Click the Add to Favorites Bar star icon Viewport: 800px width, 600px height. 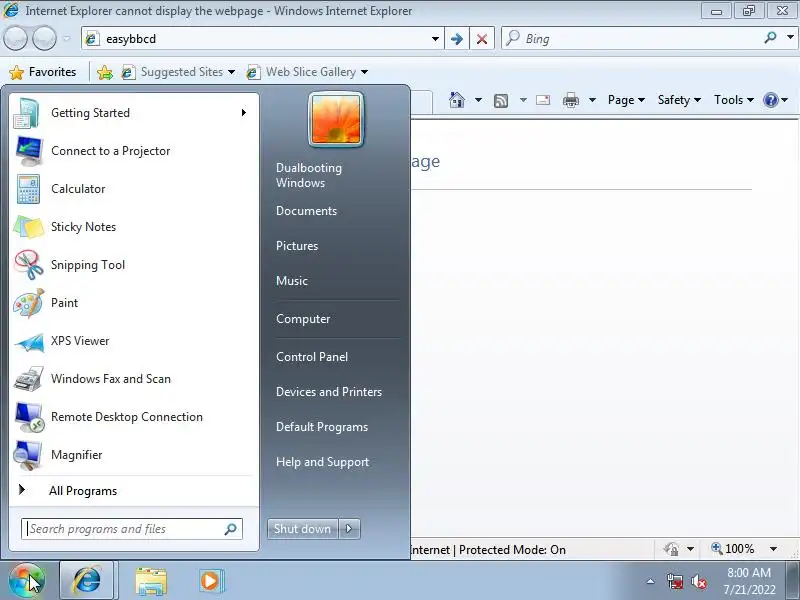click(105, 72)
